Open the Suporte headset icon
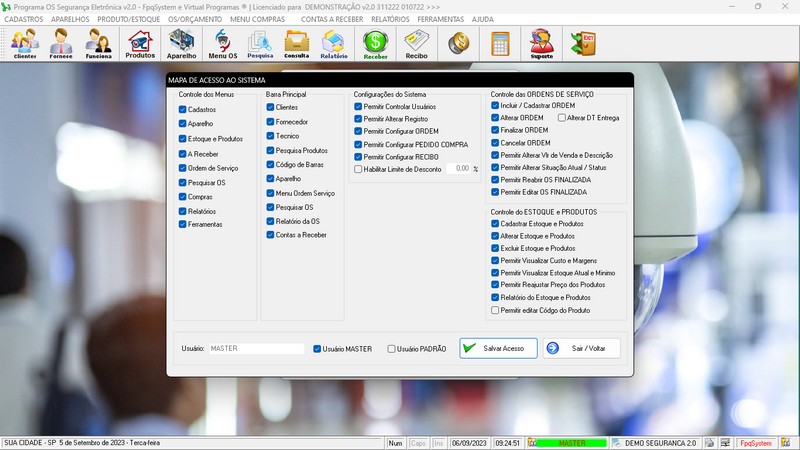 [x=541, y=44]
